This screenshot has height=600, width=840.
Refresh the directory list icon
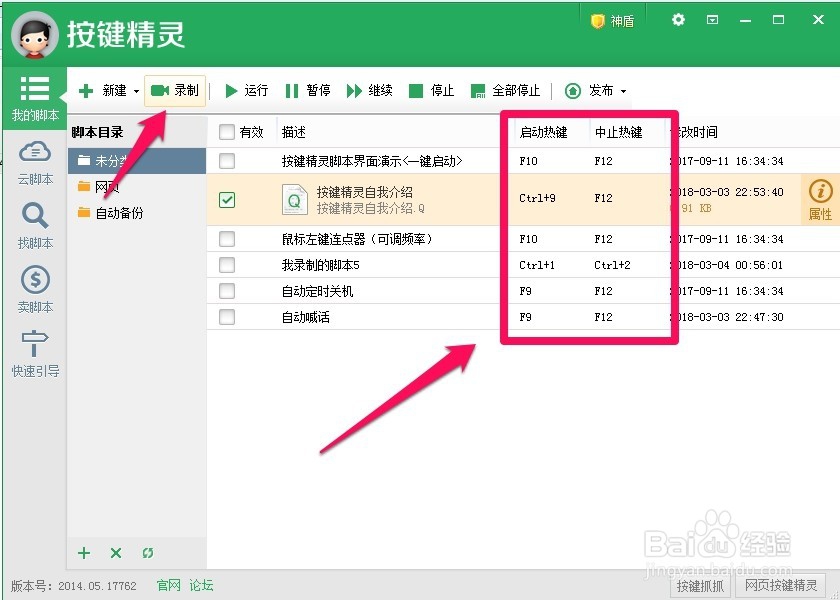tap(148, 553)
